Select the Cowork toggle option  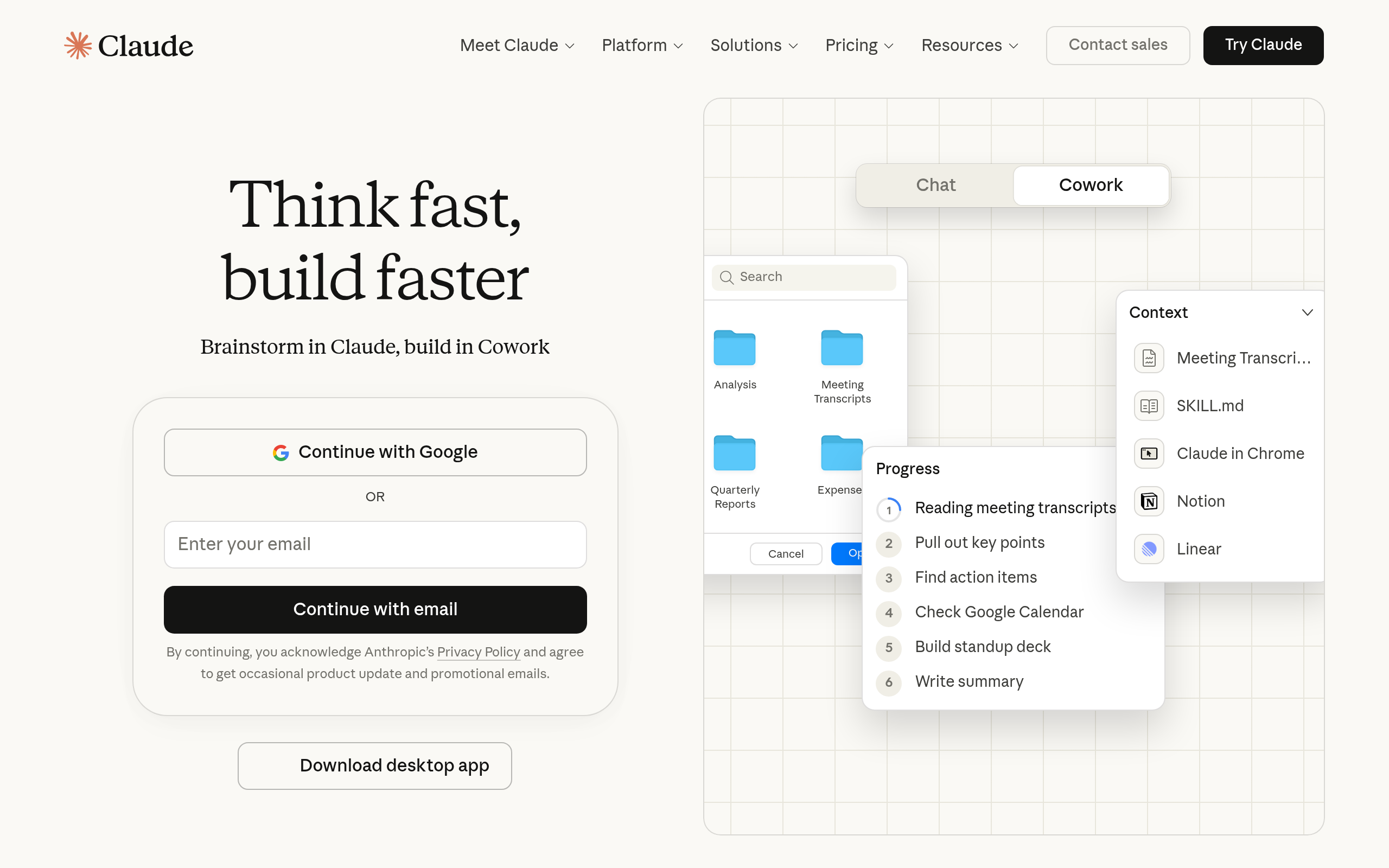pos(1090,185)
